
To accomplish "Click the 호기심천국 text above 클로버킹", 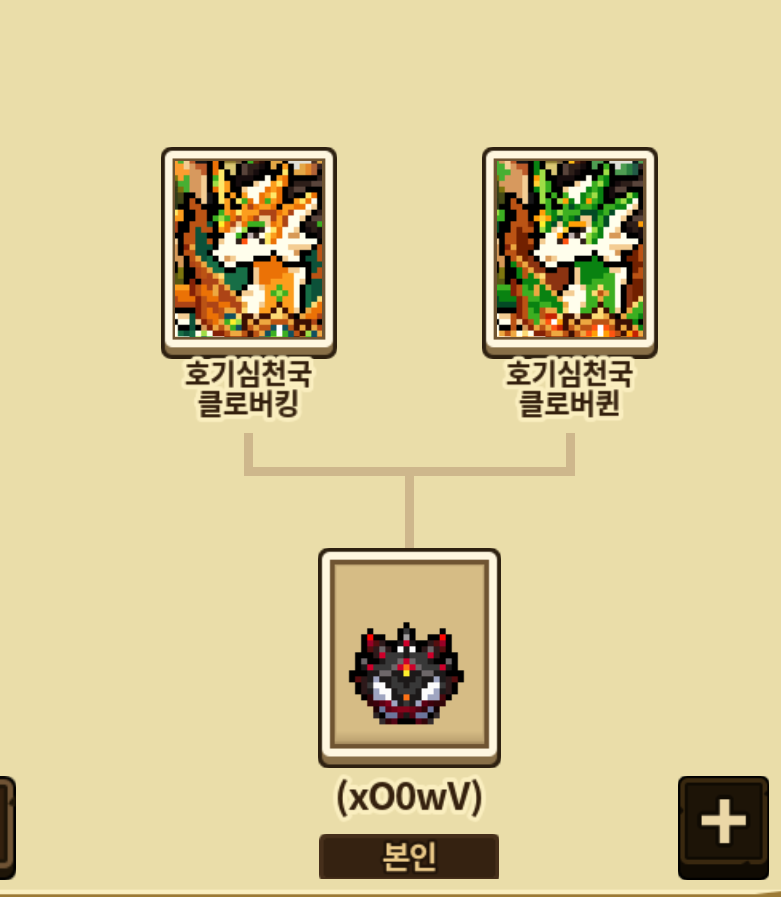I will (248, 373).
